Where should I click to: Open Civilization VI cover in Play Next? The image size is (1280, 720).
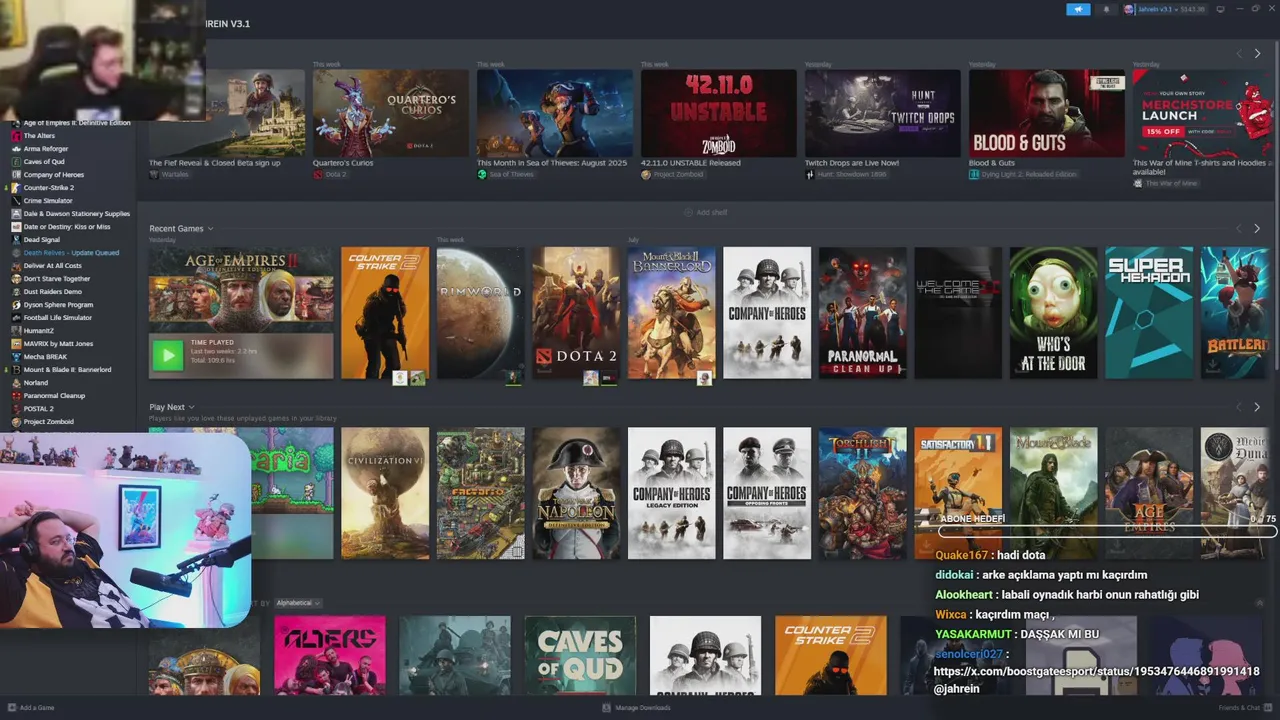[385, 493]
